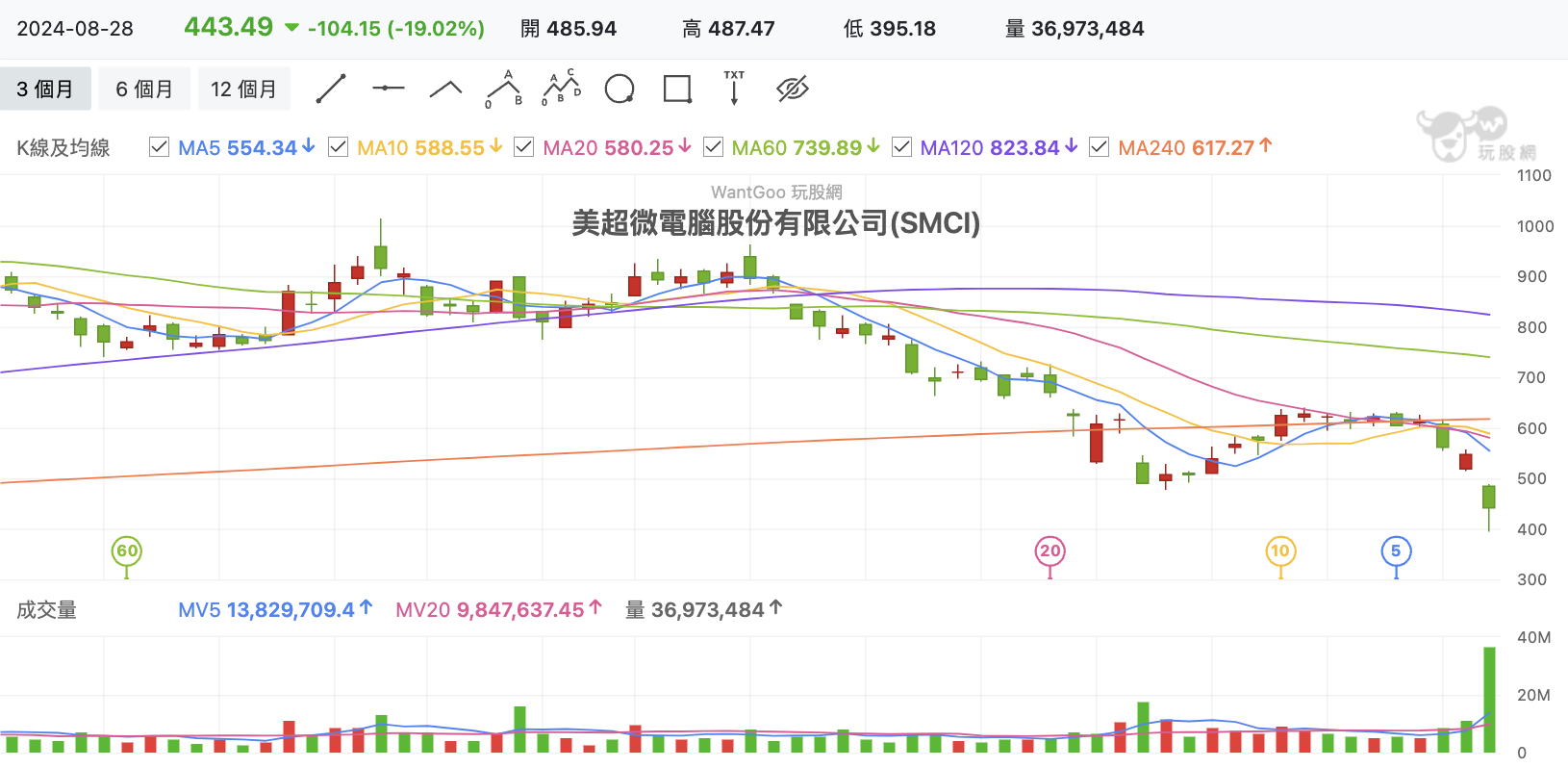This screenshot has height=768, width=1568.
Task: Click the 量 36,973,484 label in volume panel
Action: click(704, 610)
